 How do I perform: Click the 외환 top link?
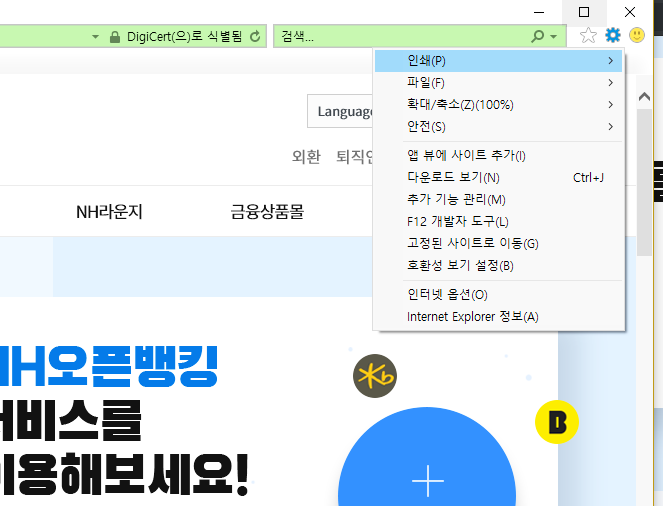pos(306,157)
